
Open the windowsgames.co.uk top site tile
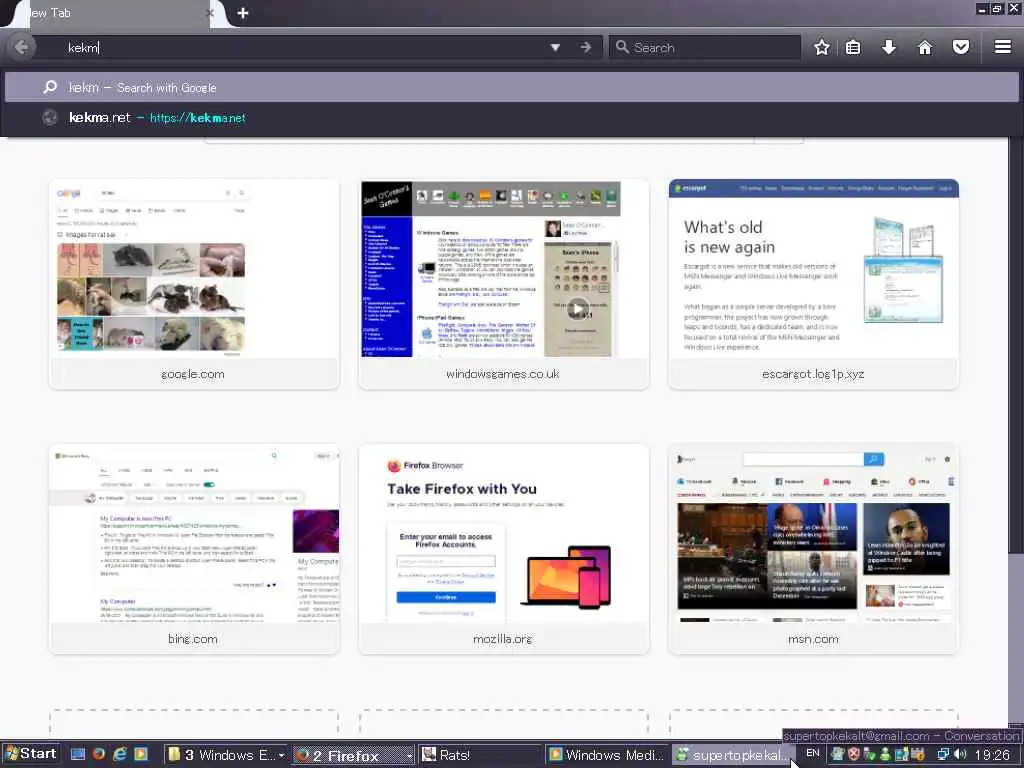[504, 284]
